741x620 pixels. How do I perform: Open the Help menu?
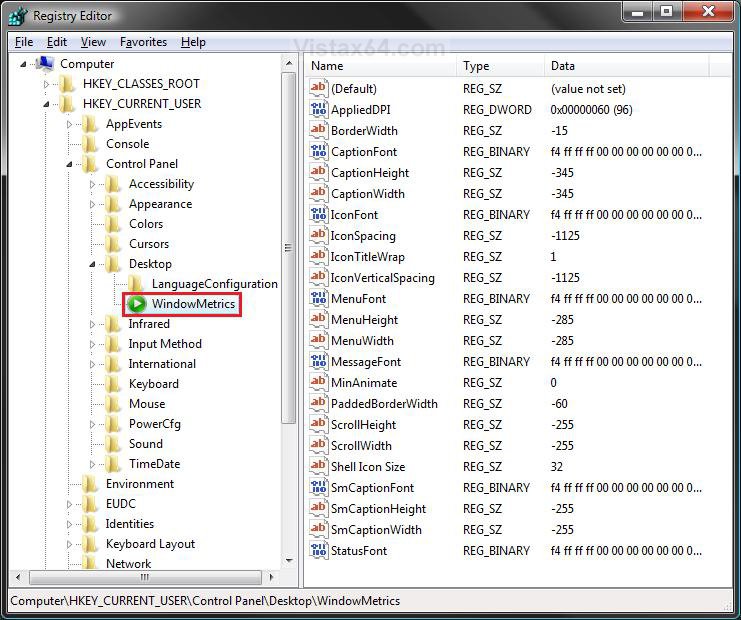pos(193,42)
